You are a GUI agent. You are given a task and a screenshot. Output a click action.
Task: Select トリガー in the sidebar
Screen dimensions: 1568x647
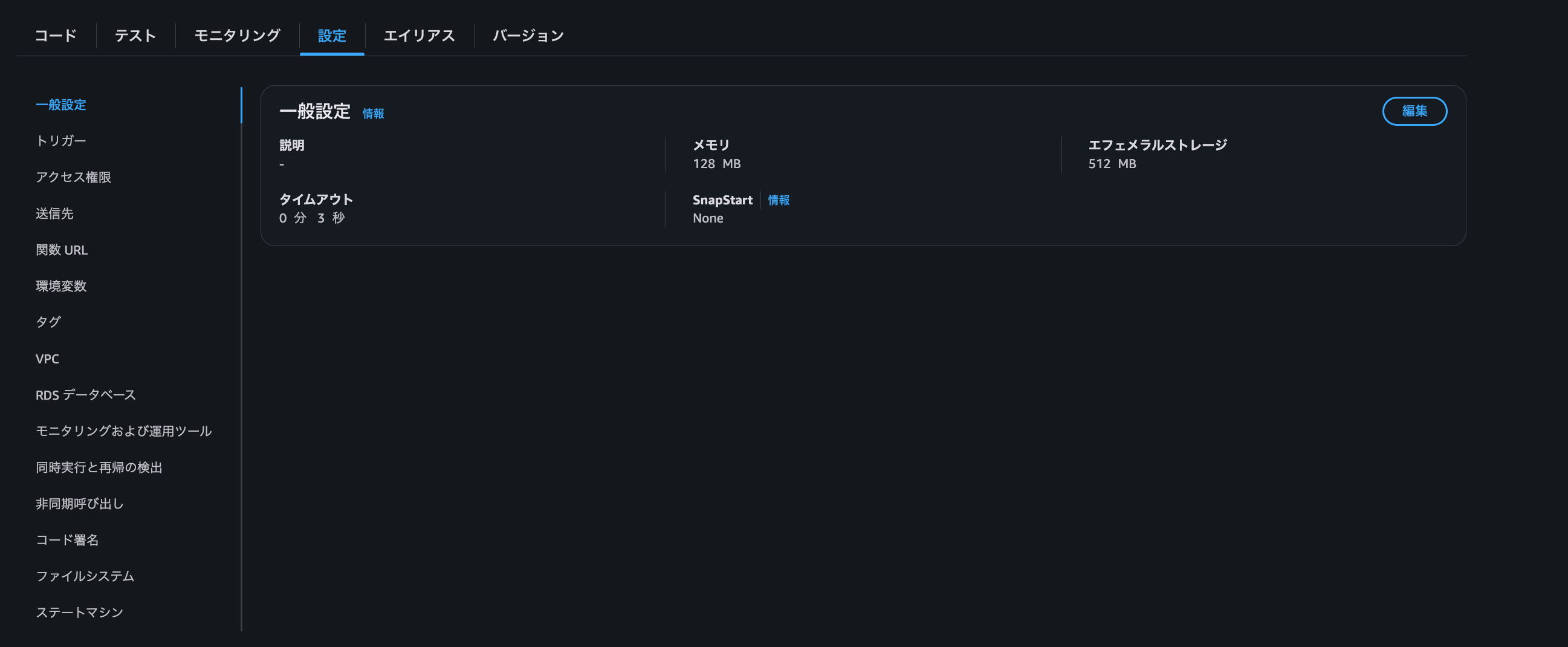(60, 141)
